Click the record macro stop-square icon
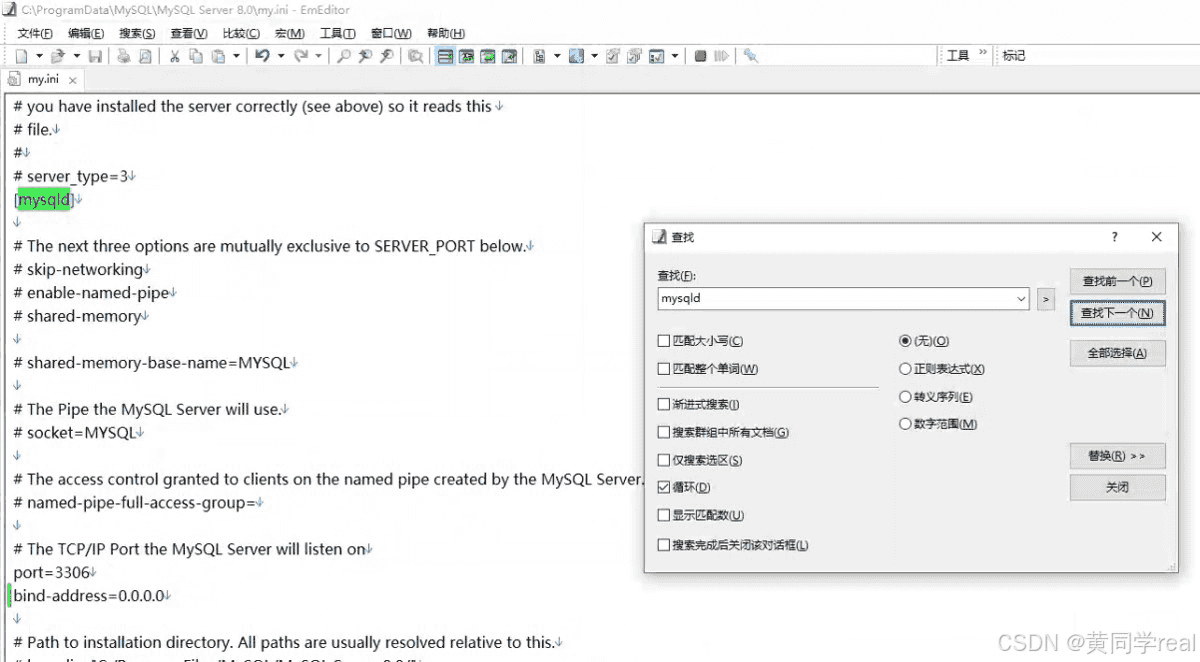The image size is (1200, 662). click(701, 56)
